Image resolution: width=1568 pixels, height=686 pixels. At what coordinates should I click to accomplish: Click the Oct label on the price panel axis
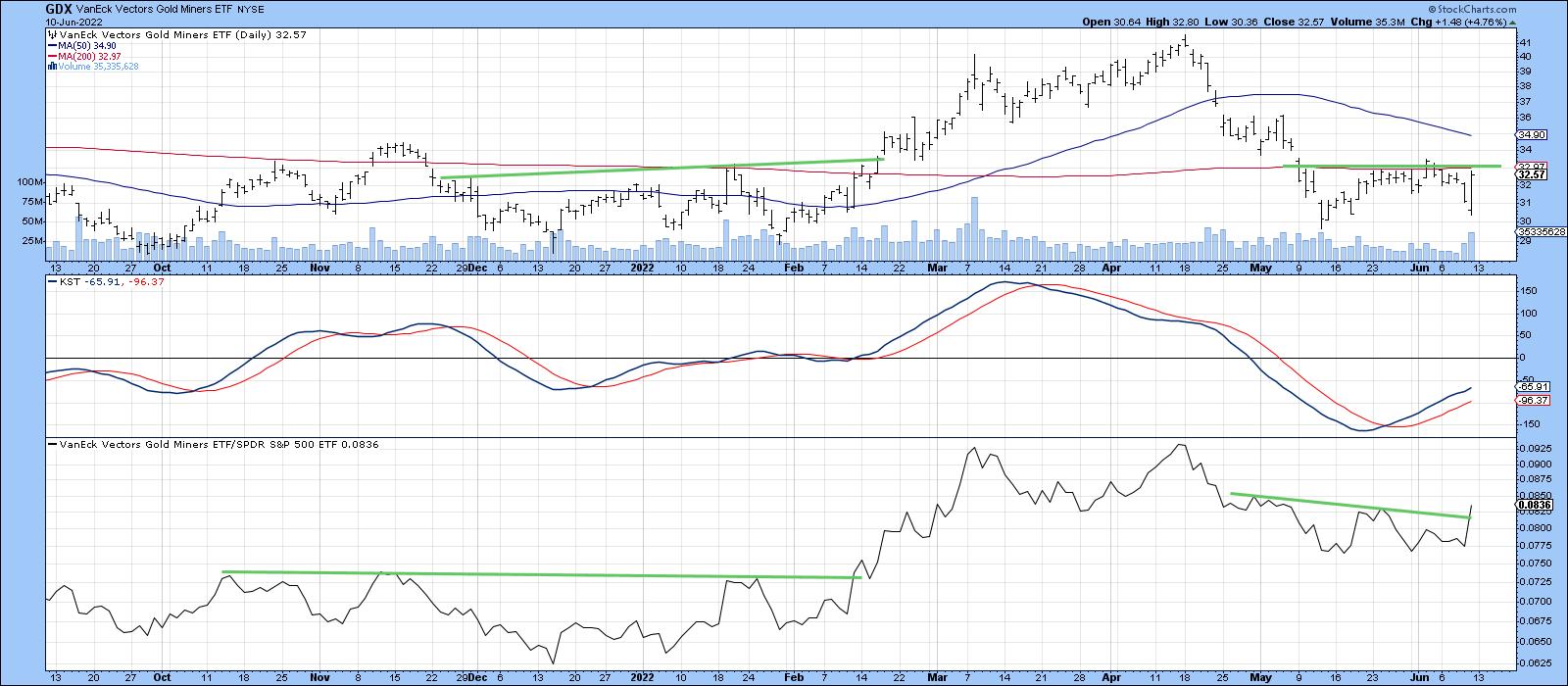[x=163, y=267]
